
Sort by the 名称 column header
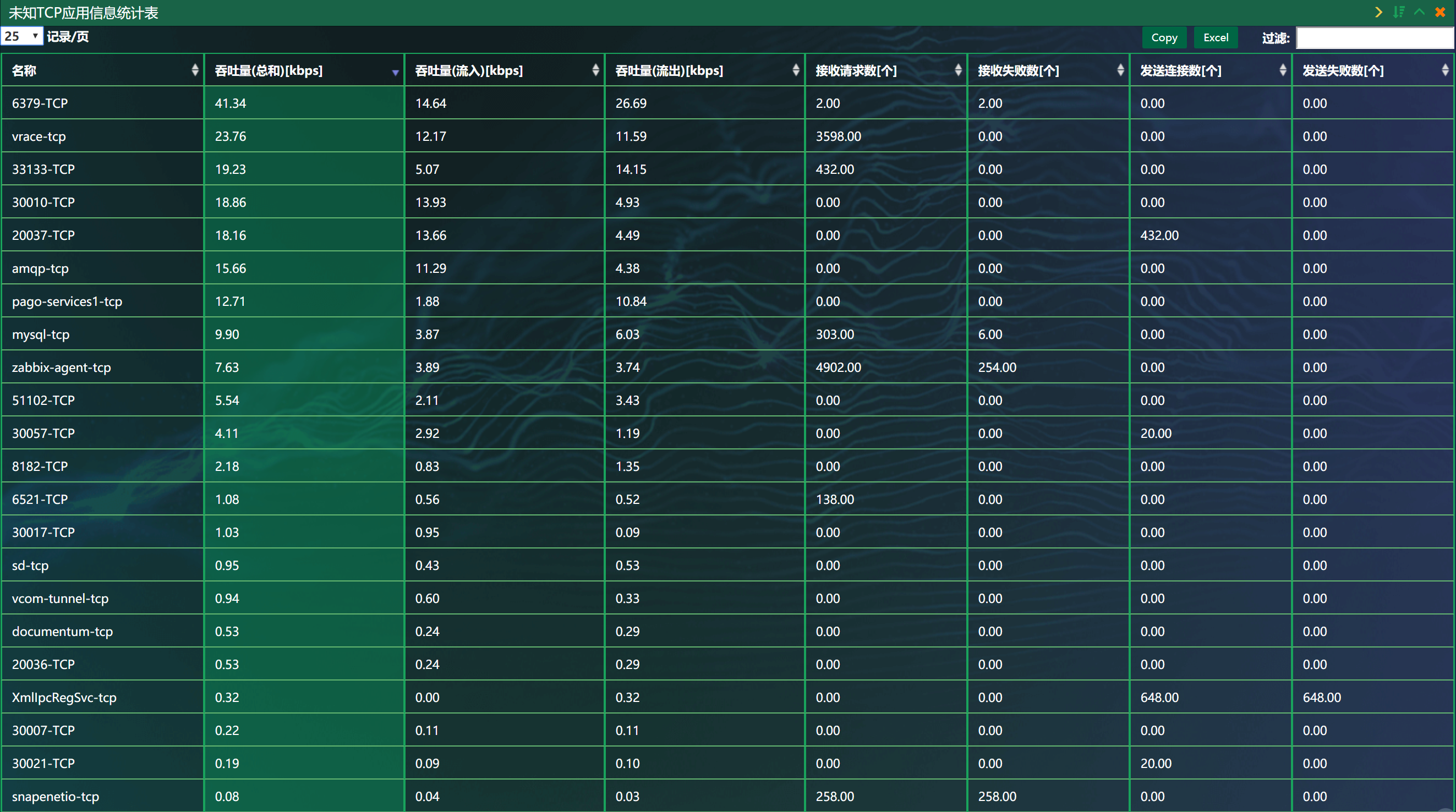tap(102, 70)
